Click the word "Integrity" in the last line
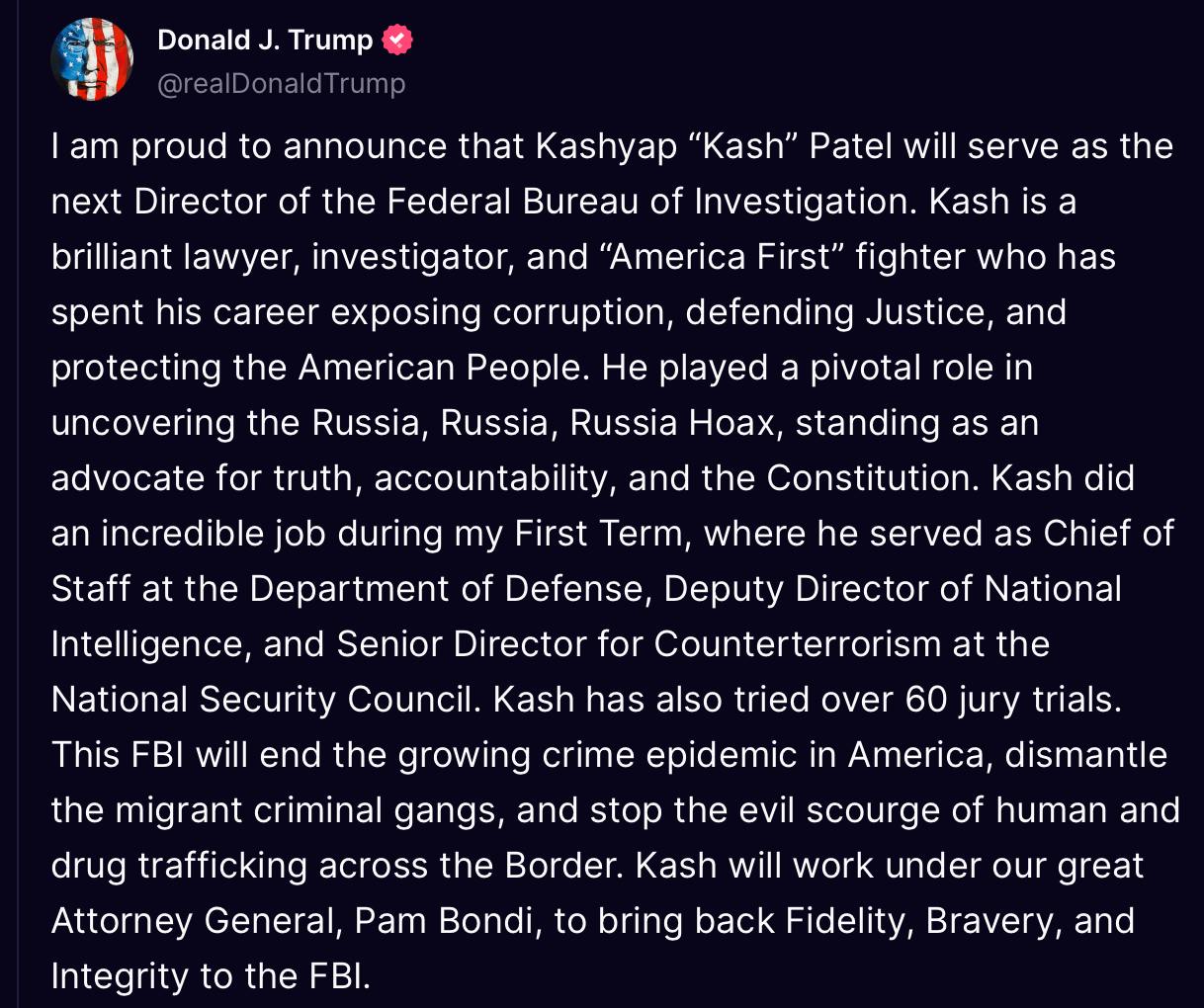Viewport: 1204px width, 1008px height. click(121, 976)
